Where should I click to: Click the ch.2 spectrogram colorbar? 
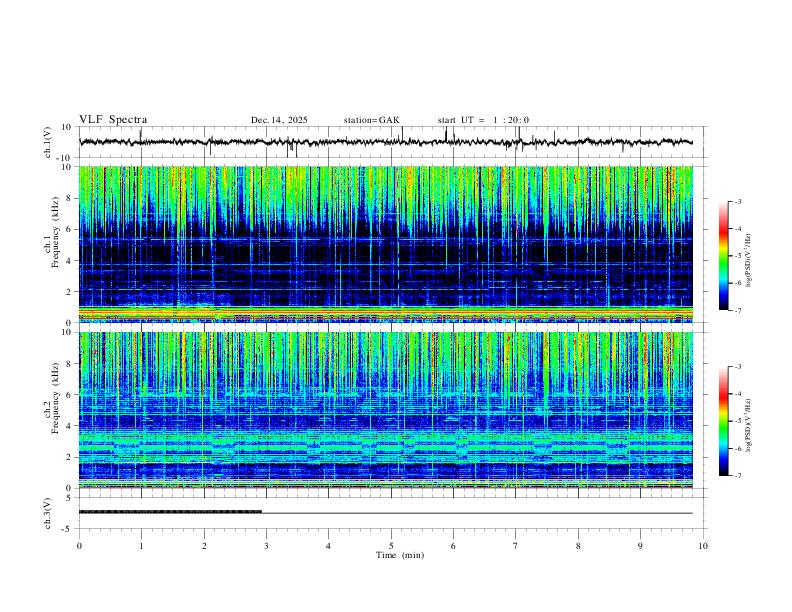(724, 421)
